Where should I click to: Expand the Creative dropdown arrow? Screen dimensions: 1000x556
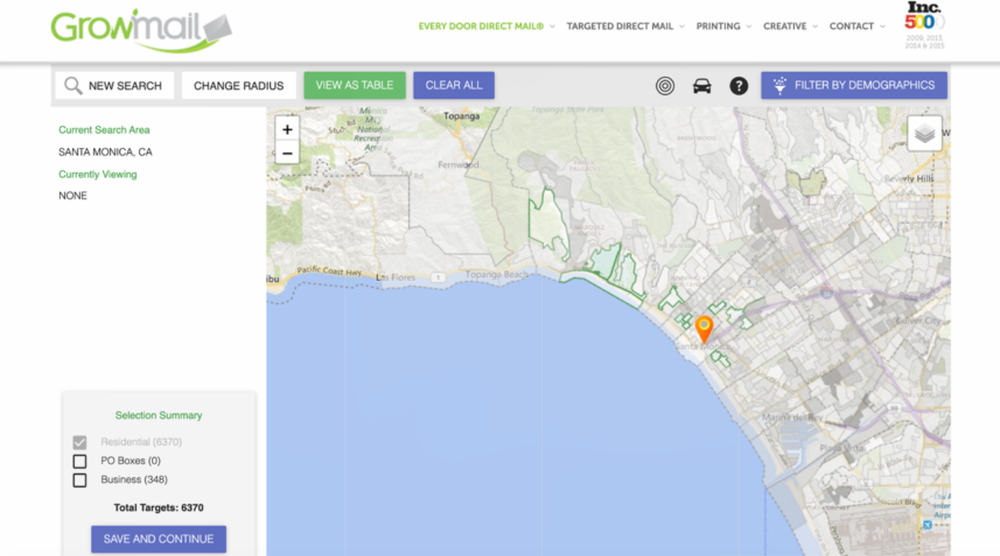[815, 26]
